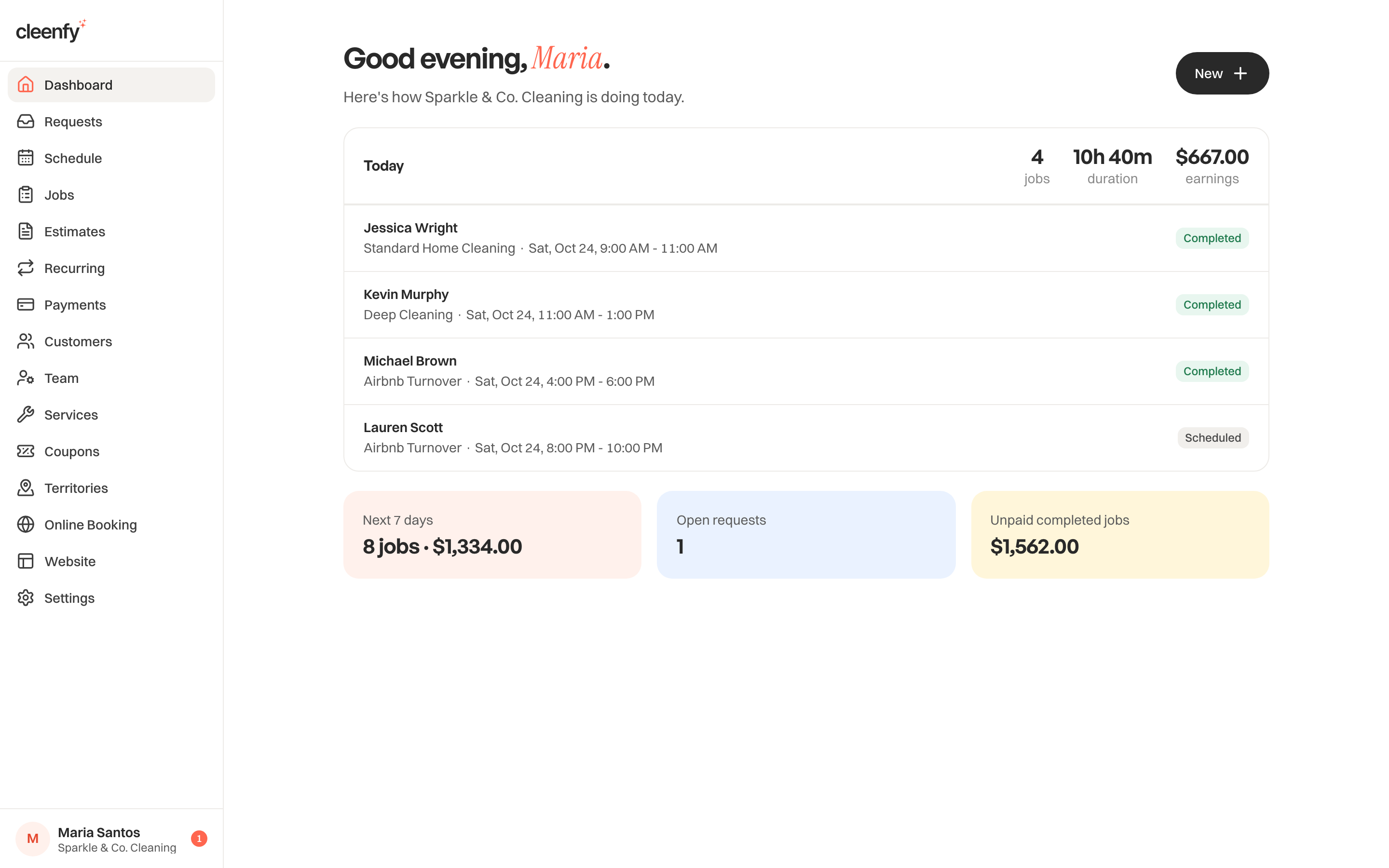This screenshot has width=1389, height=868.
Task: Open the Estimates document icon
Action: [25, 231]
